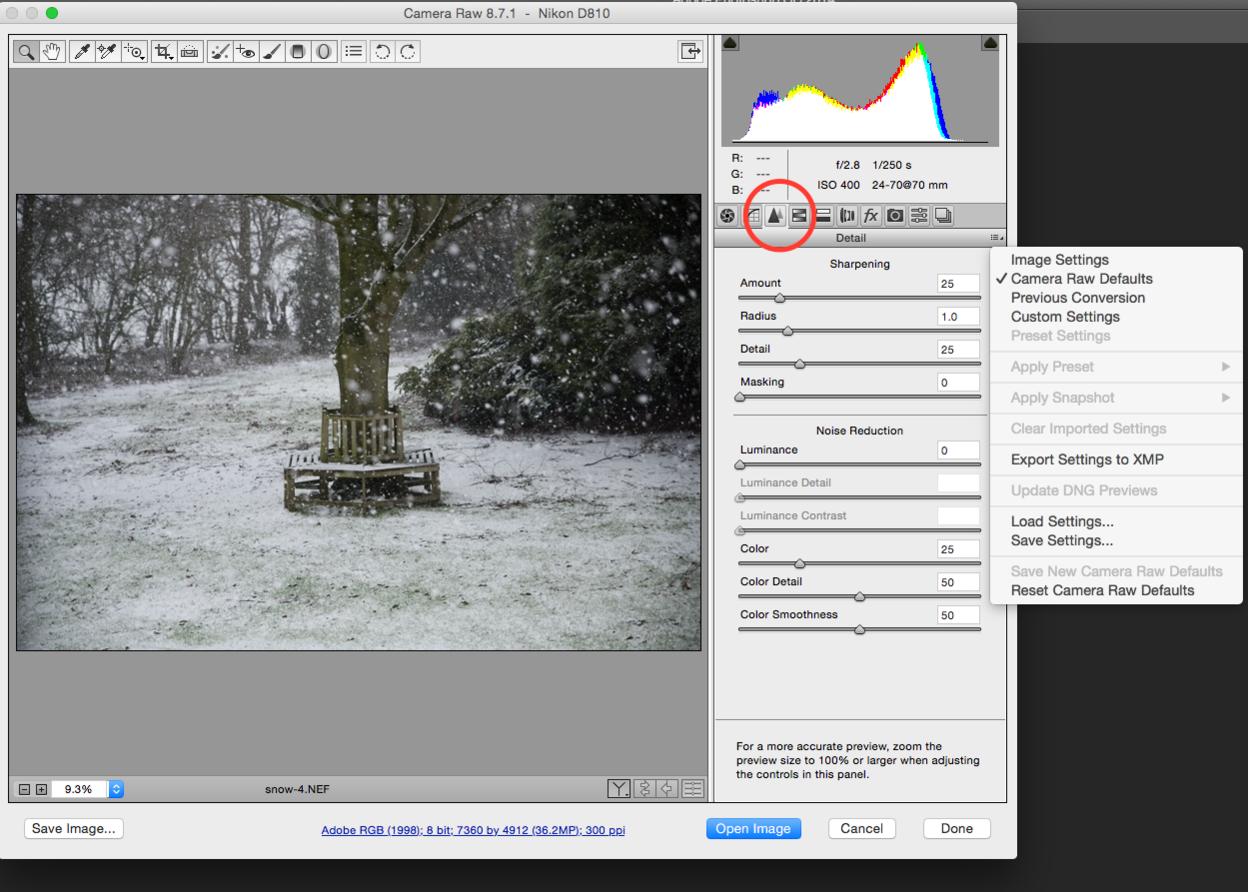1248x892 pixels.
Task: Rotate image 90 degrees clockwise
Action: (408, 52)
